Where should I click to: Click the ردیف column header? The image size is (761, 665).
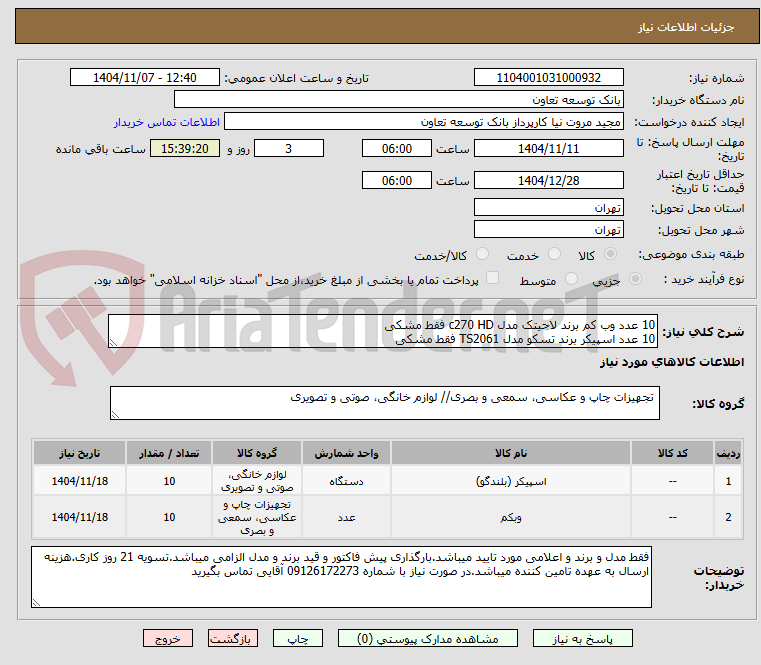[728, 453]
